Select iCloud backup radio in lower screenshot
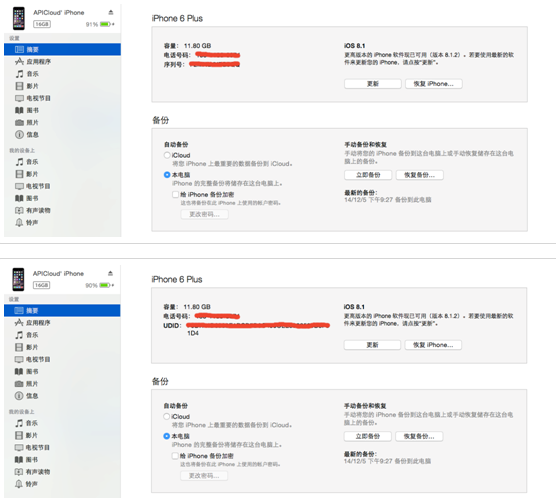This screenshot has width=556, height=502. 167,417
